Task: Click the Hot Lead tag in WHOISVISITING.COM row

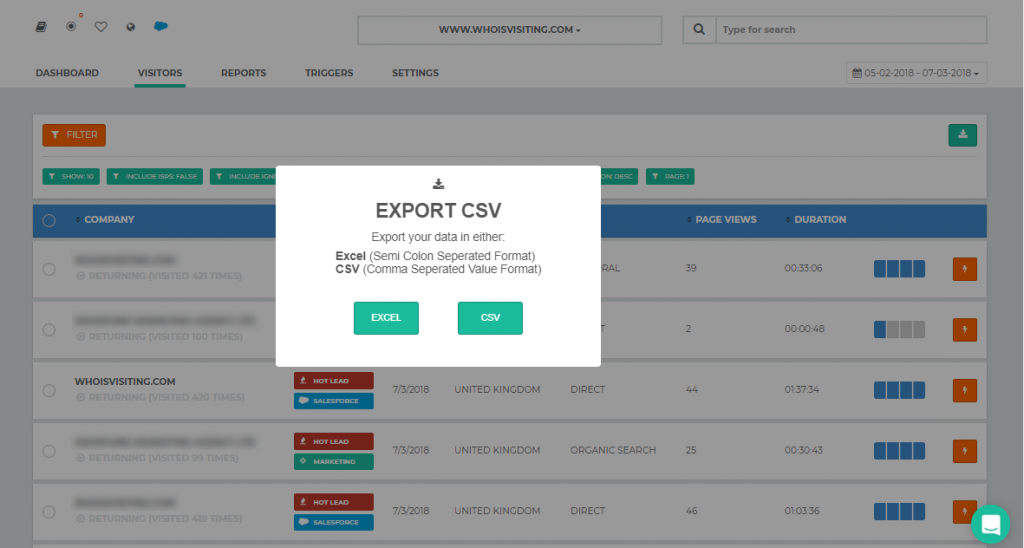Action: [334, 381]
